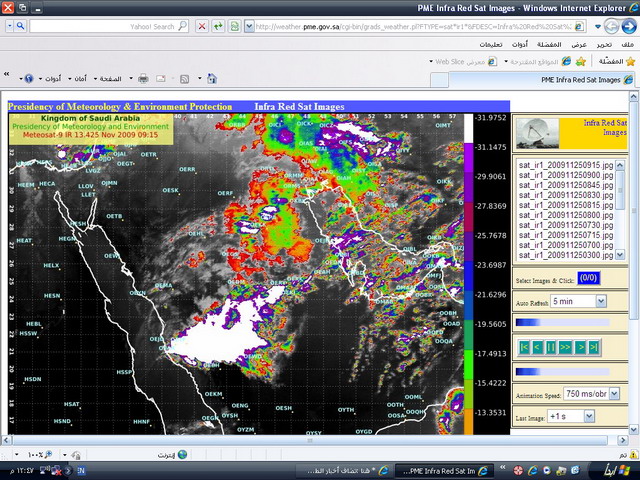Open the search provider dropdown arrow
This screenshot has height=480, width=640.
click(x=10, y=27)
